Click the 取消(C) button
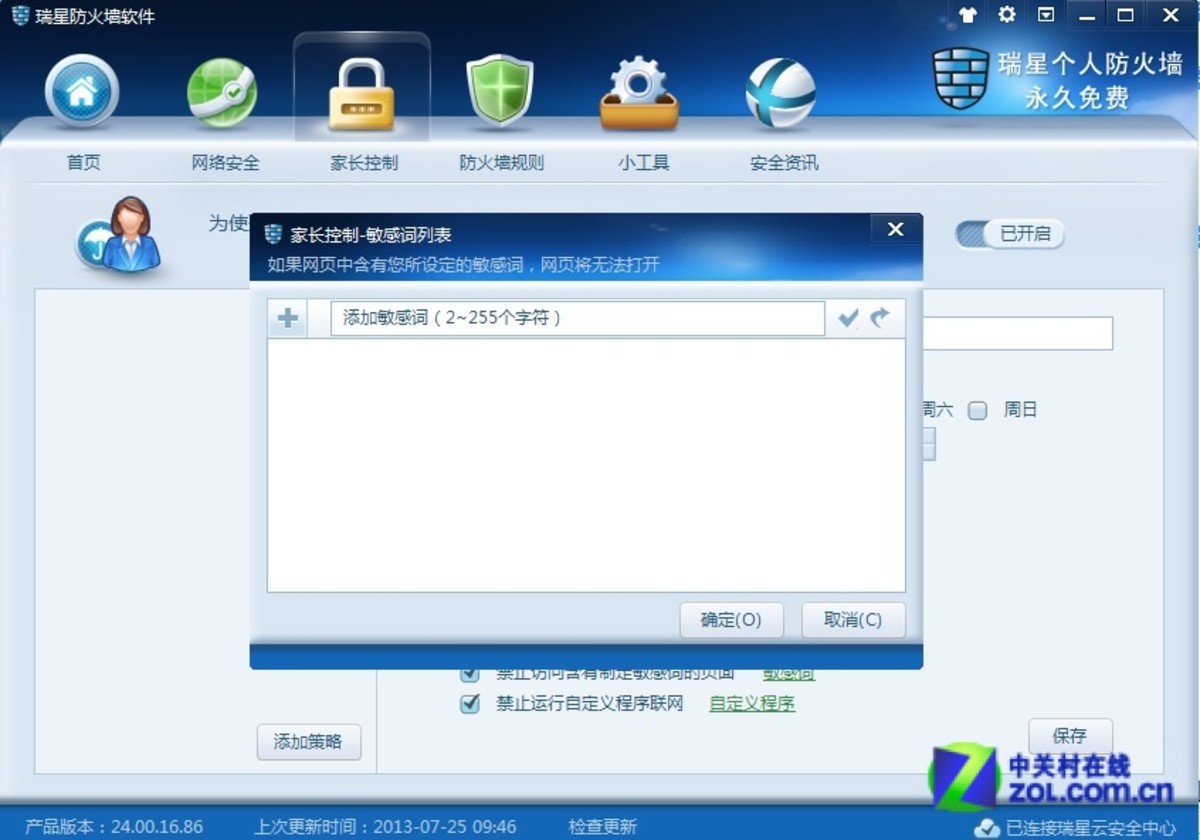Viewport: 1200px width, 840px height. (x=853, y=620)
